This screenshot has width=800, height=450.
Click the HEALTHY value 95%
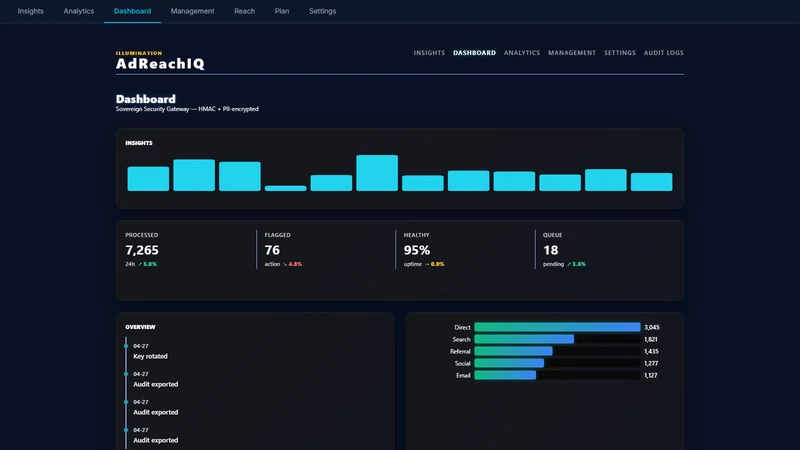[417, 250]
